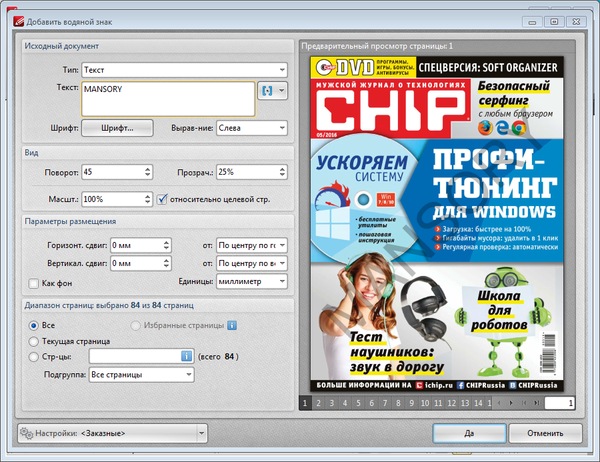Screen dimensions: 600x462
Task: Click the gear icon in Настройки
Action: 25,433
